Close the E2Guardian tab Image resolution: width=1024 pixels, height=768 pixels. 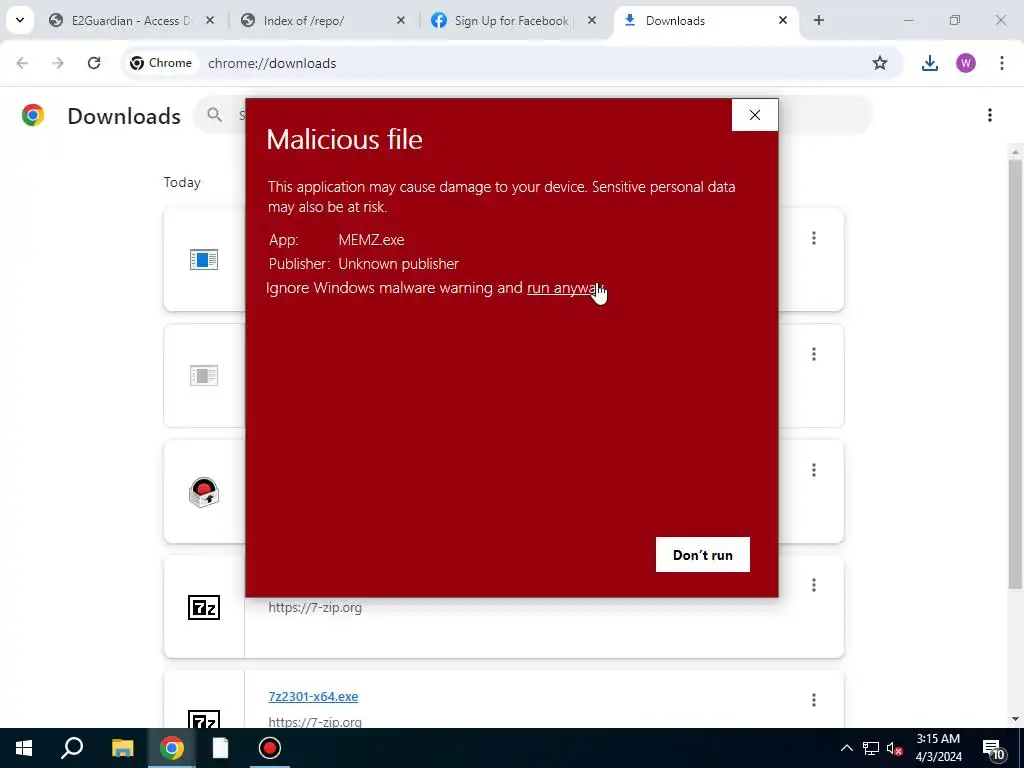click(x=210, y=20)
